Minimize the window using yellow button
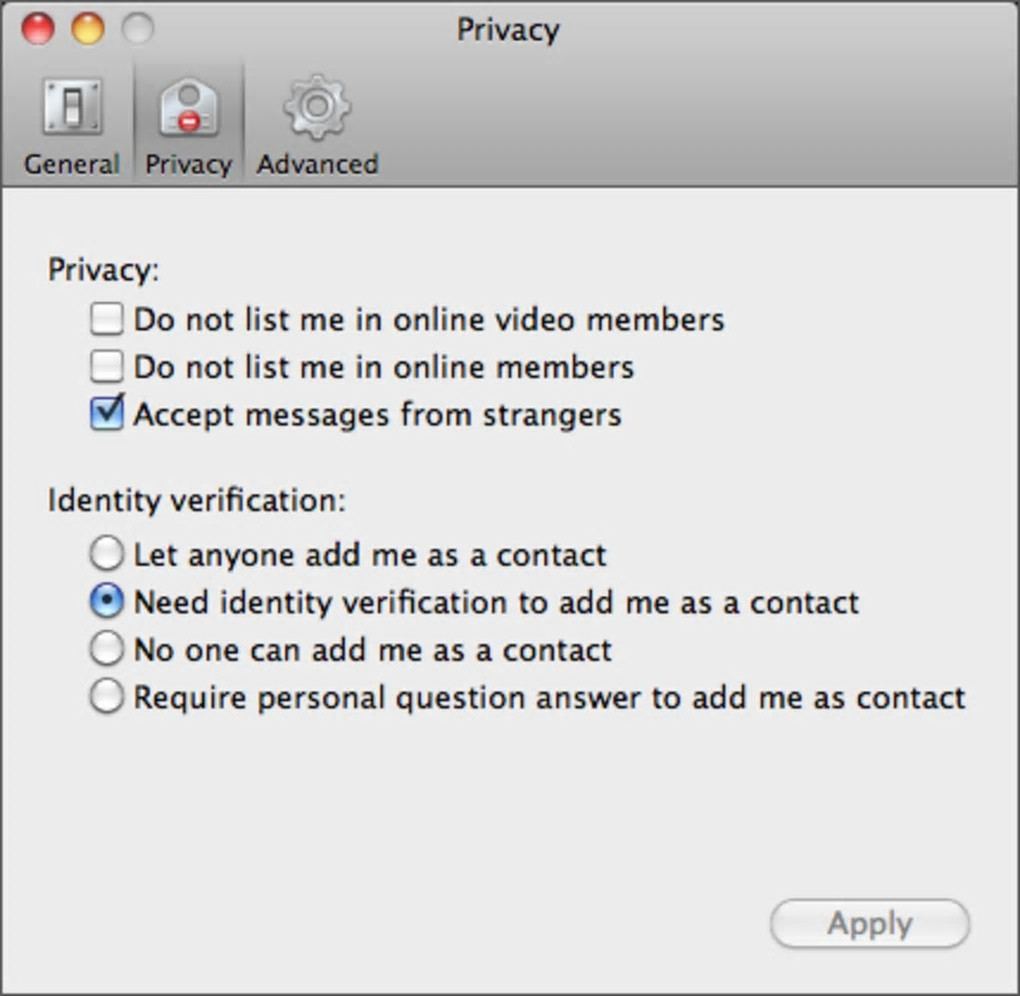The width and height of the screenshot is (1020, 996). click(88, 29)
